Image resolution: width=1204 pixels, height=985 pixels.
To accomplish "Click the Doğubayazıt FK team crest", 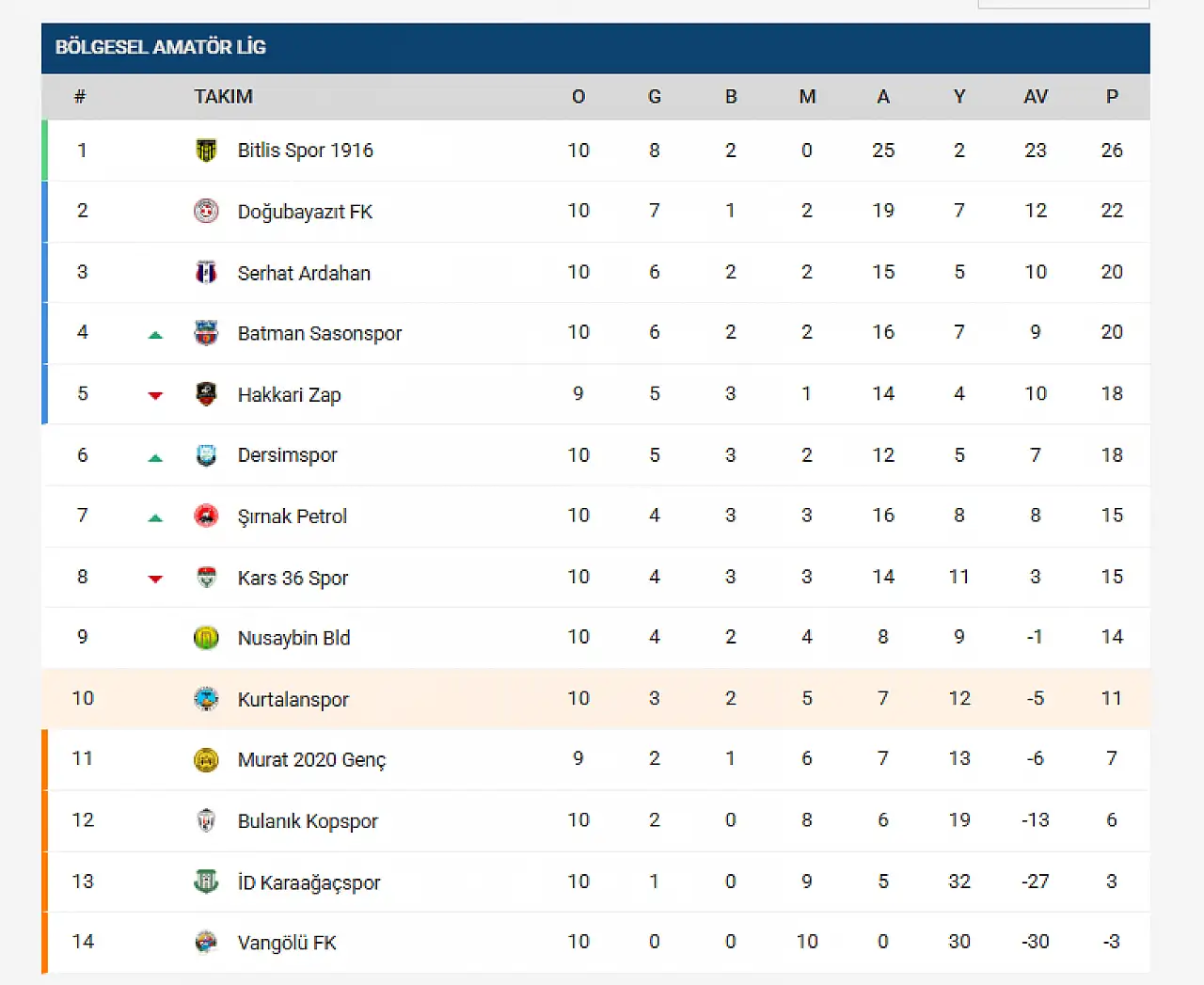I will (x=206, y=211).
